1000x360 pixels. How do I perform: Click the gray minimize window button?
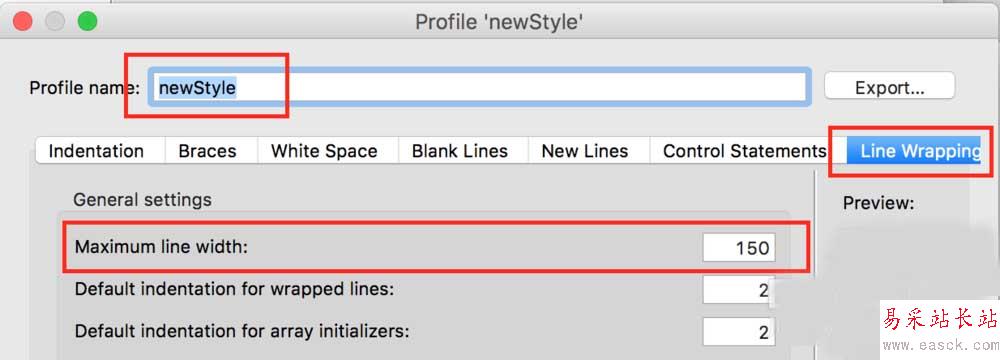tap(55, 21)
